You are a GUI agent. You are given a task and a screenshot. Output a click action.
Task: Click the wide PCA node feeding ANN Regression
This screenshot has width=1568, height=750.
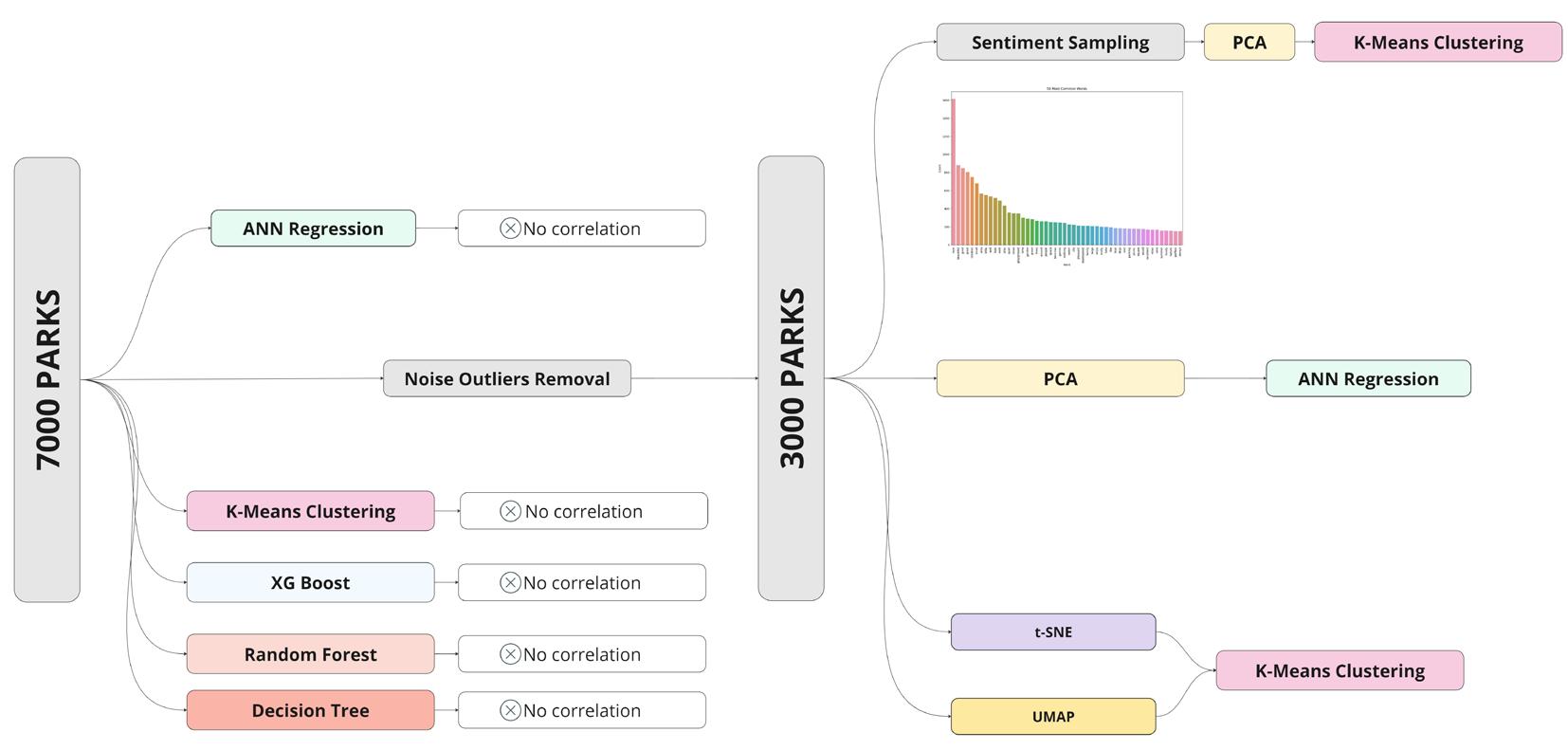click(x=1060, y=378)
